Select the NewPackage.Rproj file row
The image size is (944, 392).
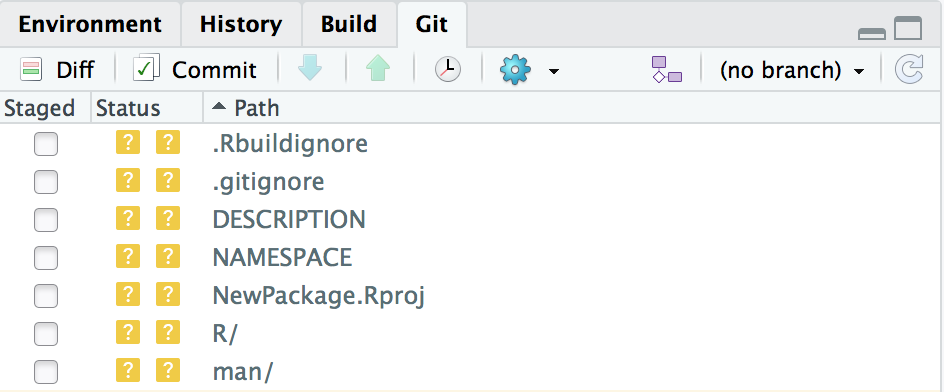pyautogui.click(x=472, y=296)
